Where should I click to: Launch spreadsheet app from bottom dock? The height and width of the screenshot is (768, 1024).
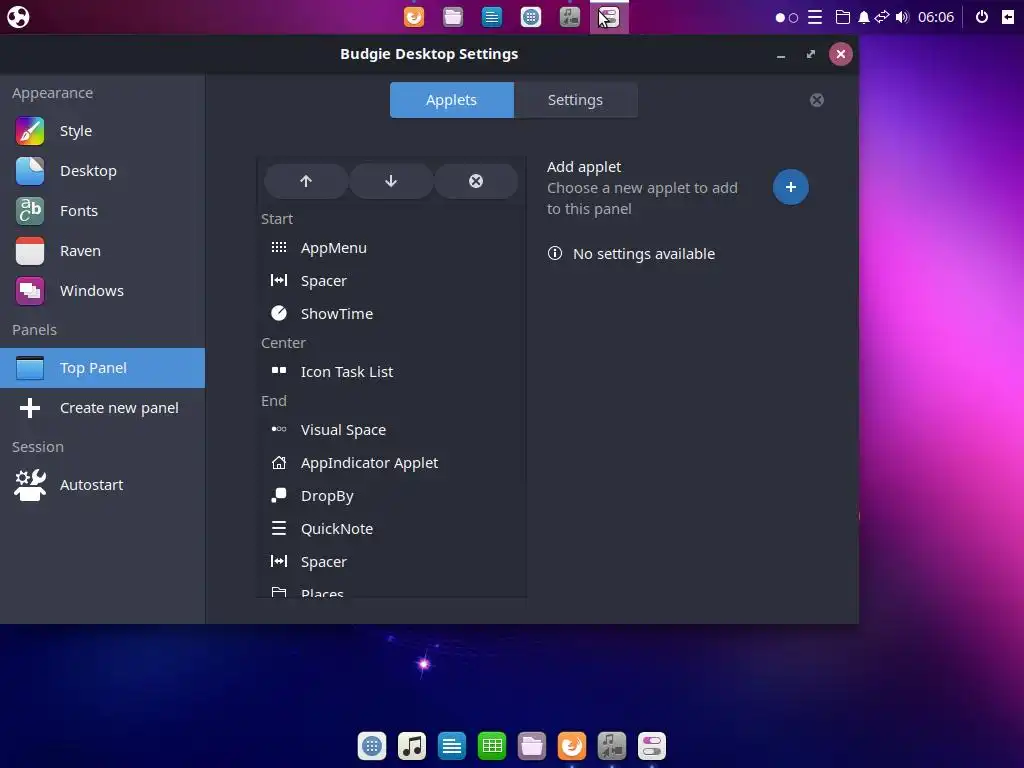click(492, 745)
